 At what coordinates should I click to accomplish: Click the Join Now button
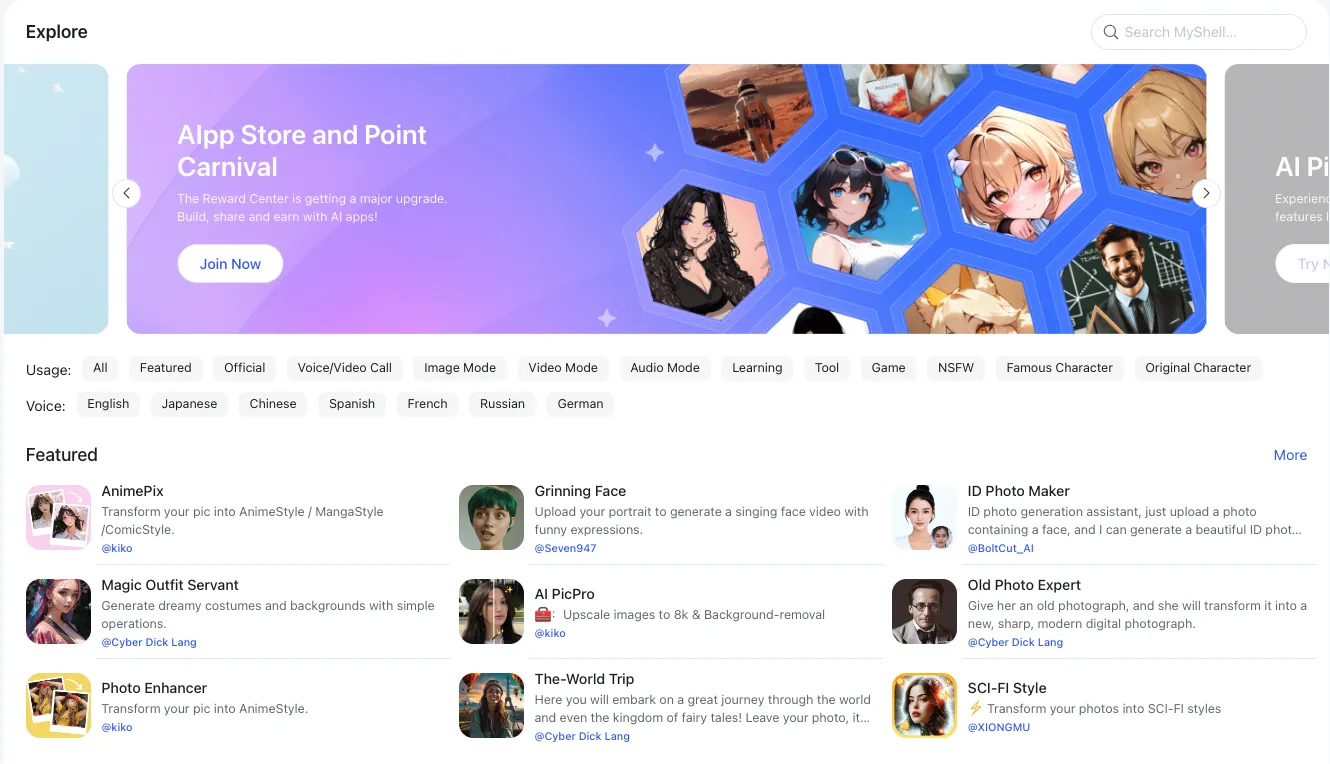(230, 264)
